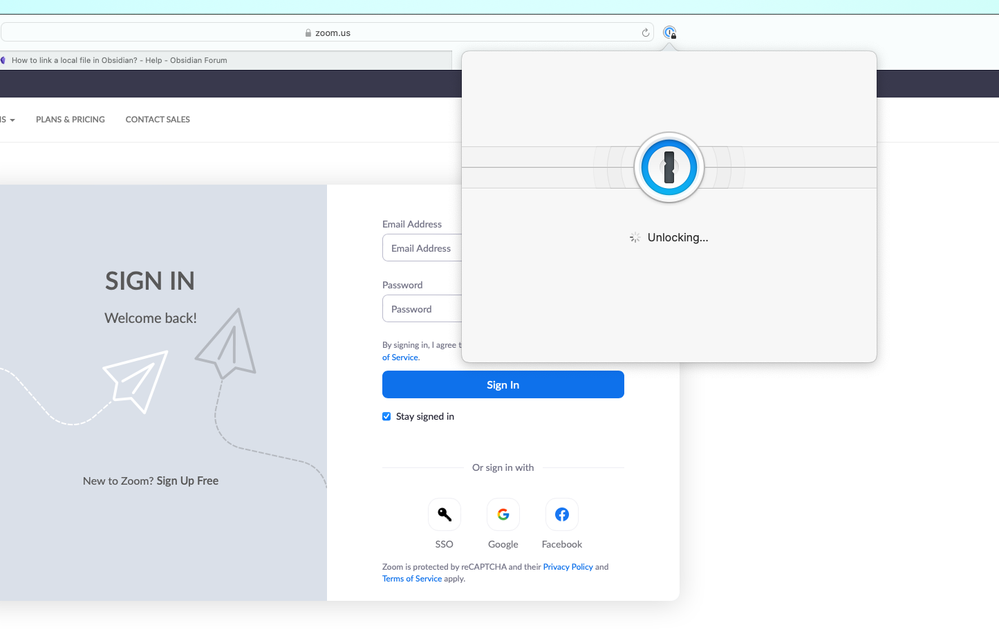Viewport: 999px width, 632px height.
Task: Click the large paper plane illustration
Action: point(136,380)
